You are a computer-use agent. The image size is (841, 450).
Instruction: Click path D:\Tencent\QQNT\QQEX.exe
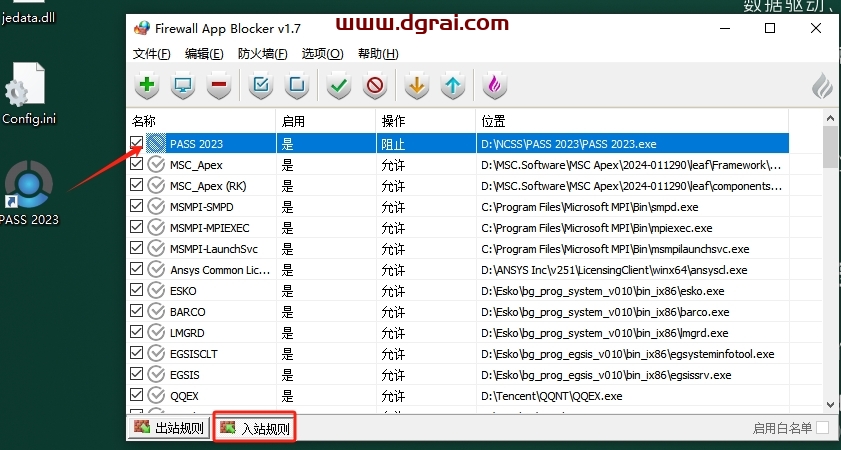552,396
